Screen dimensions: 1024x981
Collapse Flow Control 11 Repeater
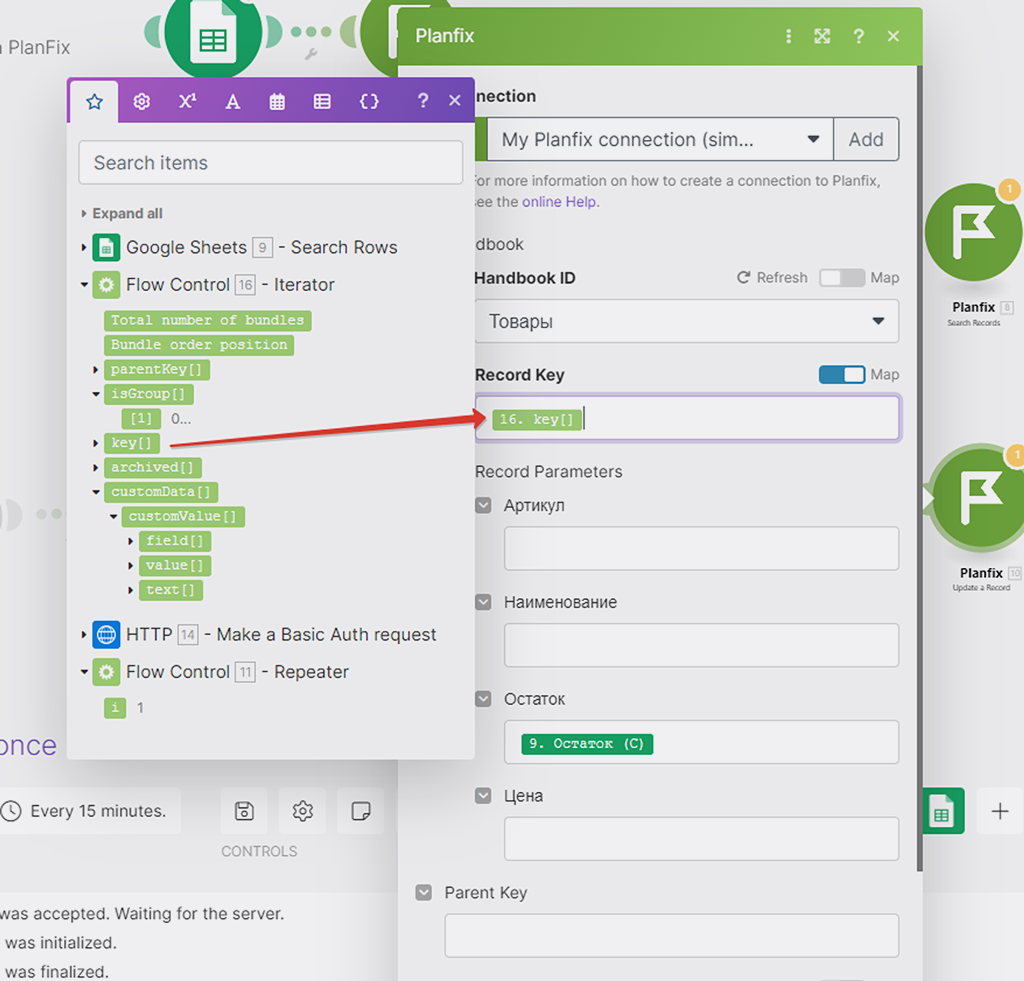(84, 672)
